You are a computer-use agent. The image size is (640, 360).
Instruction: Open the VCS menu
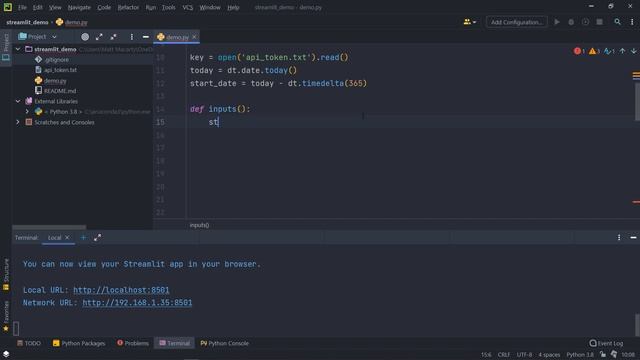[x=187, y=7]
